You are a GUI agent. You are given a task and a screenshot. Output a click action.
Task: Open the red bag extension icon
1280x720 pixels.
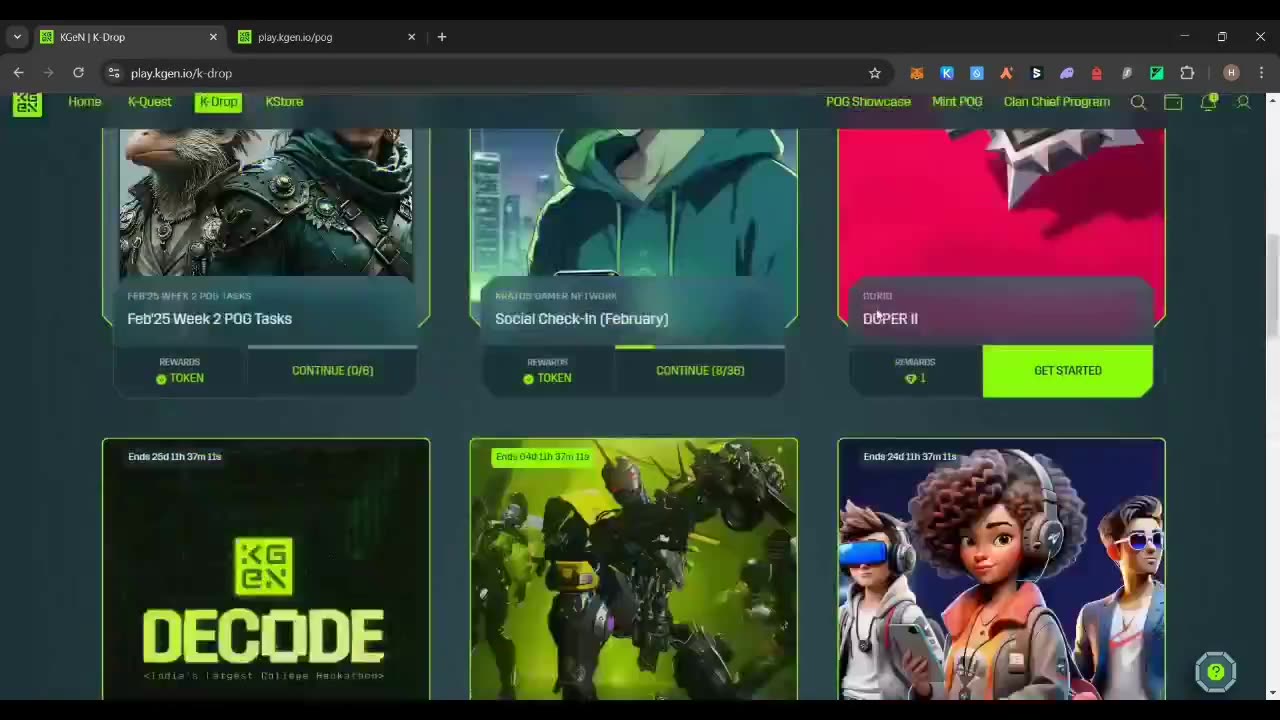point(1097,73)
